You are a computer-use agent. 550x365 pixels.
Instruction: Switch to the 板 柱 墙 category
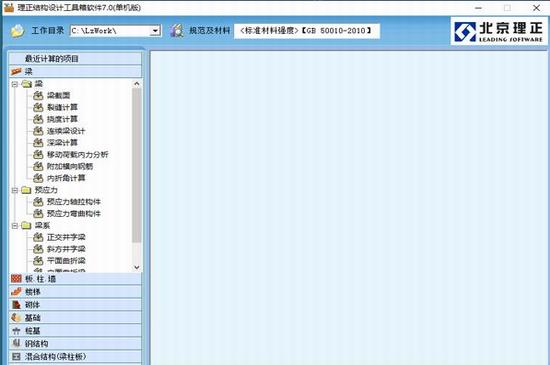(x=75, y=279)
